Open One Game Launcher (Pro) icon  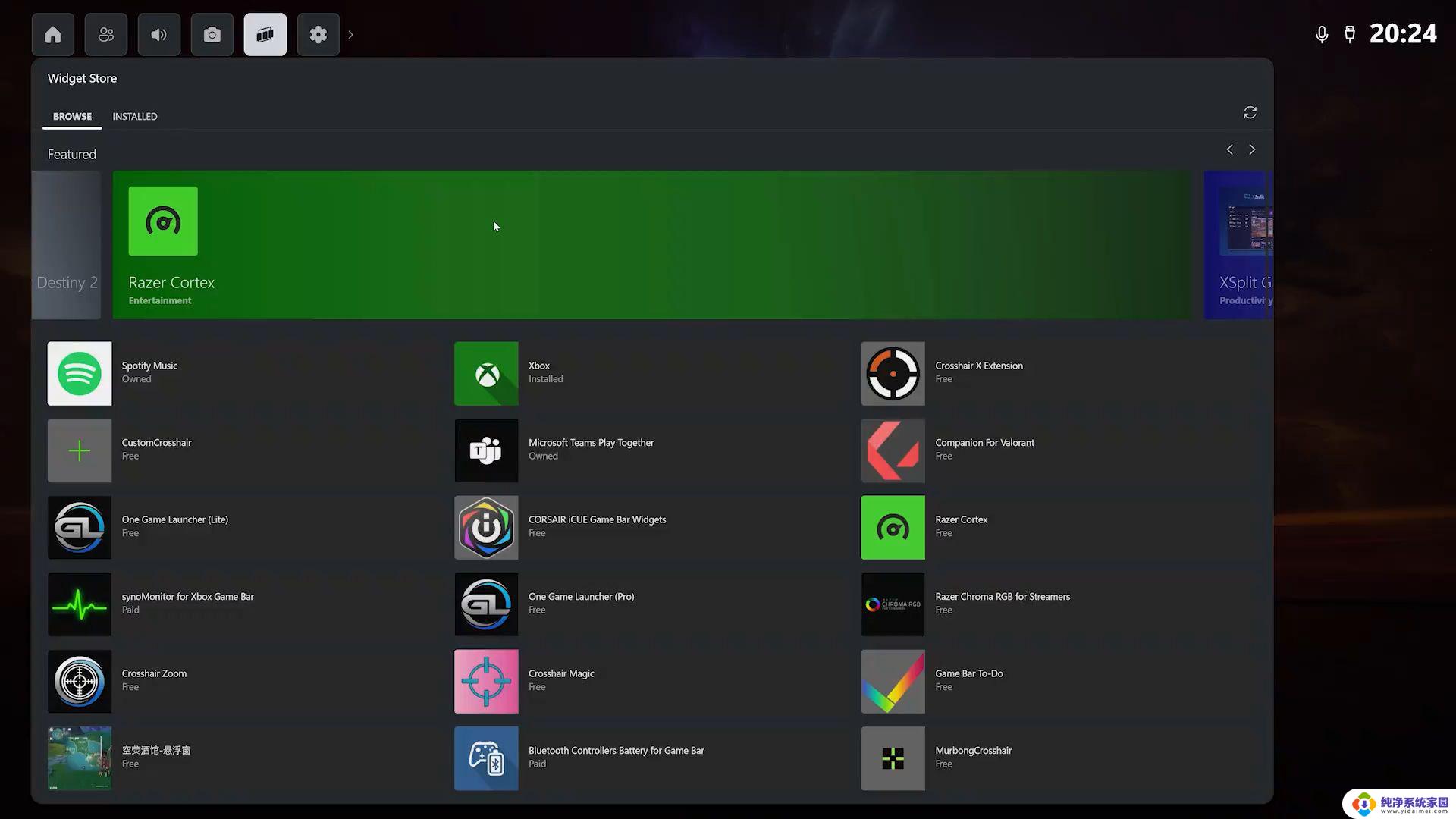point(486,604)
